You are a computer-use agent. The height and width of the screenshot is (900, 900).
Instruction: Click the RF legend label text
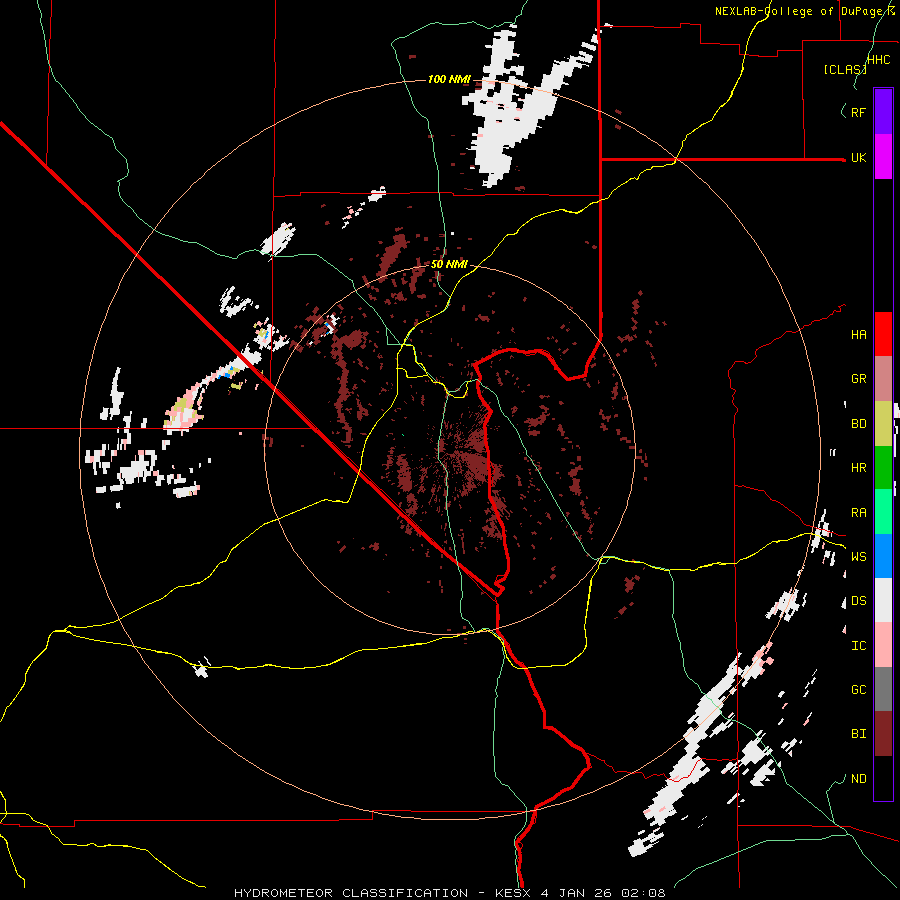858,112
